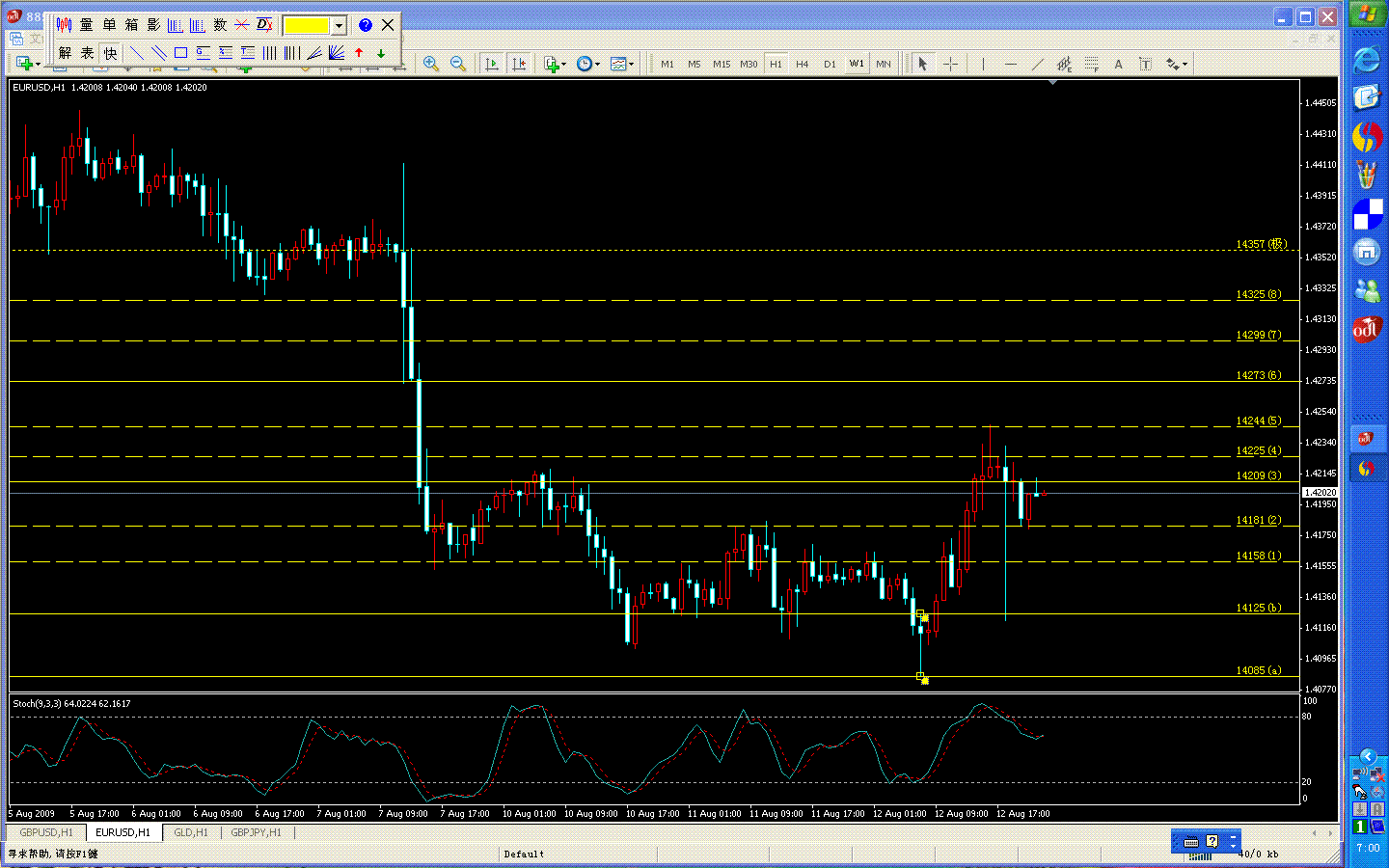The image size is (1389, 868).
Task: Click the 数 button in floating toolbar
Action: [220, 25]
